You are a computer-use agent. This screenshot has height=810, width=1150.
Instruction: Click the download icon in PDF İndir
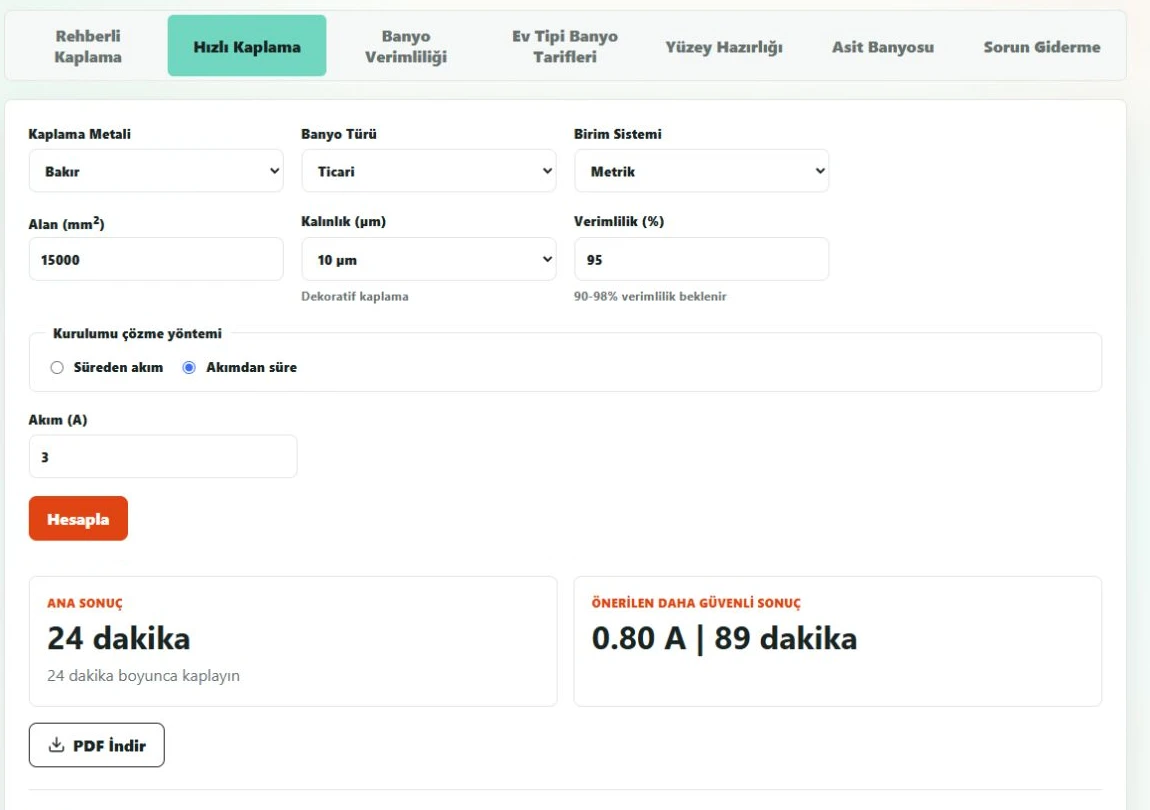56,745
